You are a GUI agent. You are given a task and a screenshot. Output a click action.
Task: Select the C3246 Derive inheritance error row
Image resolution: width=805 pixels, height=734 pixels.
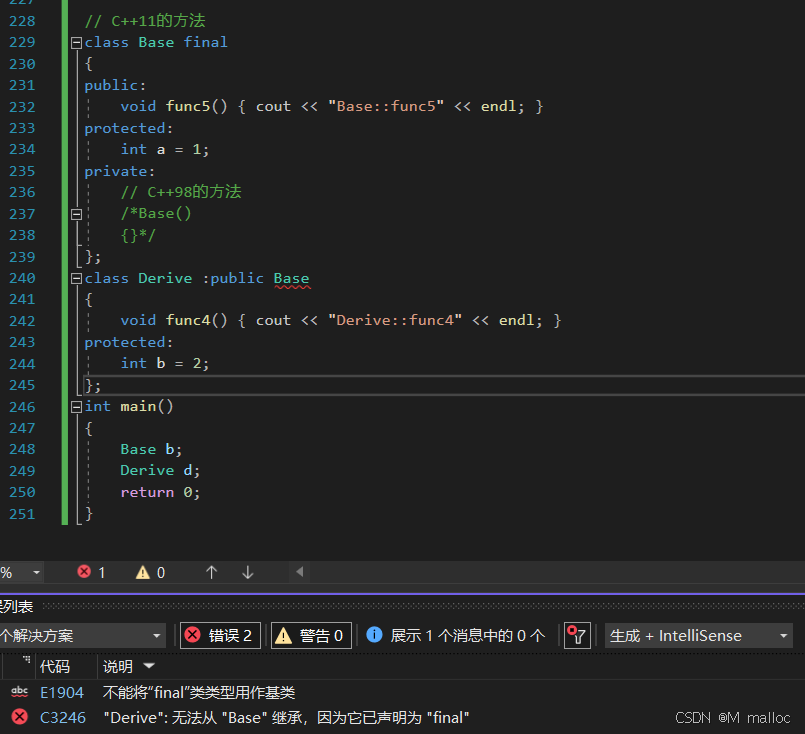click(286, 718)
